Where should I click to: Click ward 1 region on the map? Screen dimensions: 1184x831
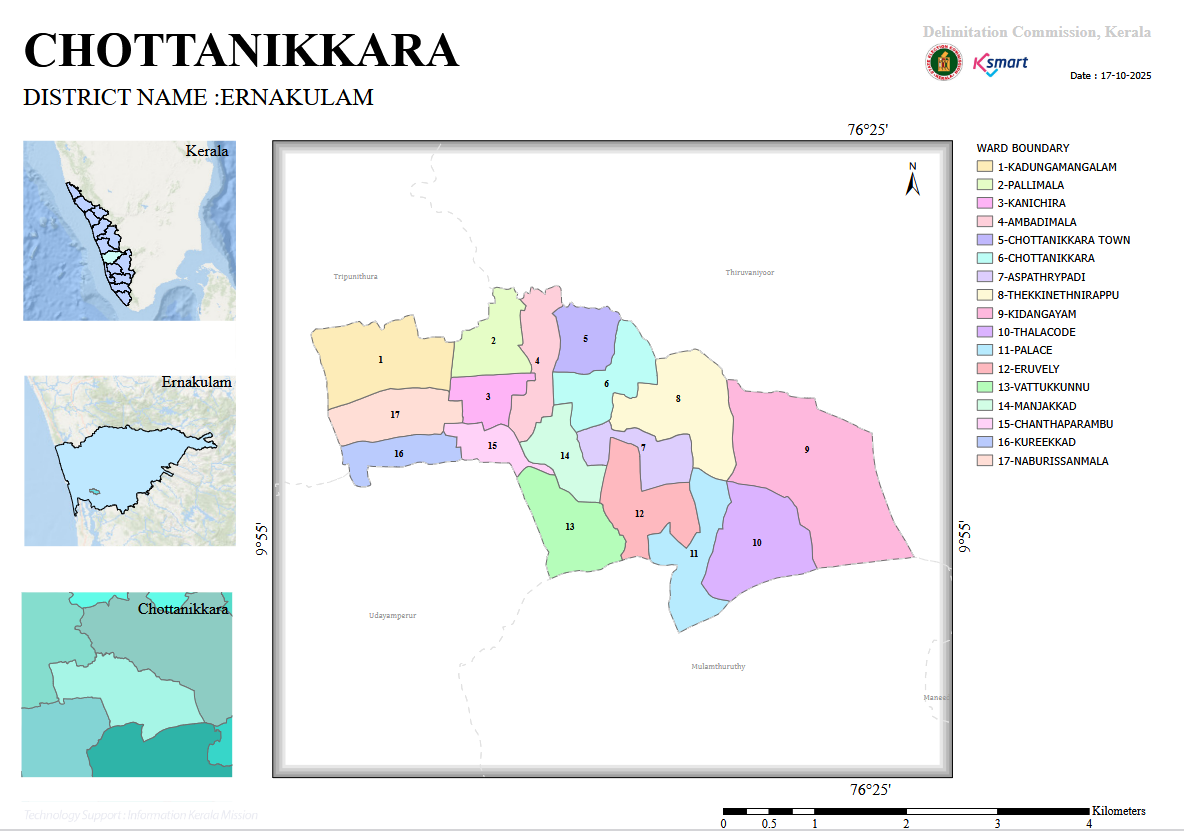point(381,360)
